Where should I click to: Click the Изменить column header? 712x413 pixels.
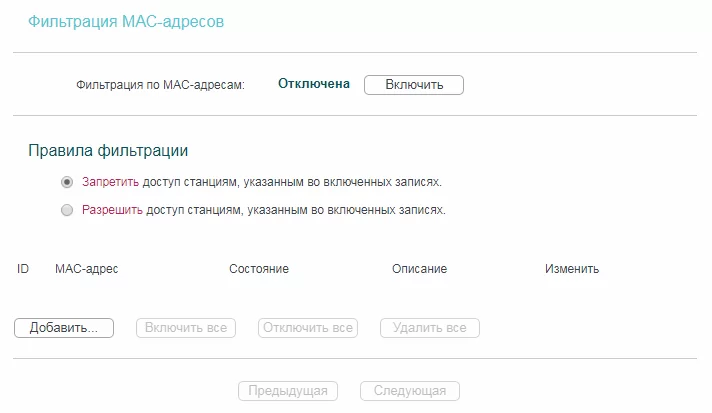point(572,270)
